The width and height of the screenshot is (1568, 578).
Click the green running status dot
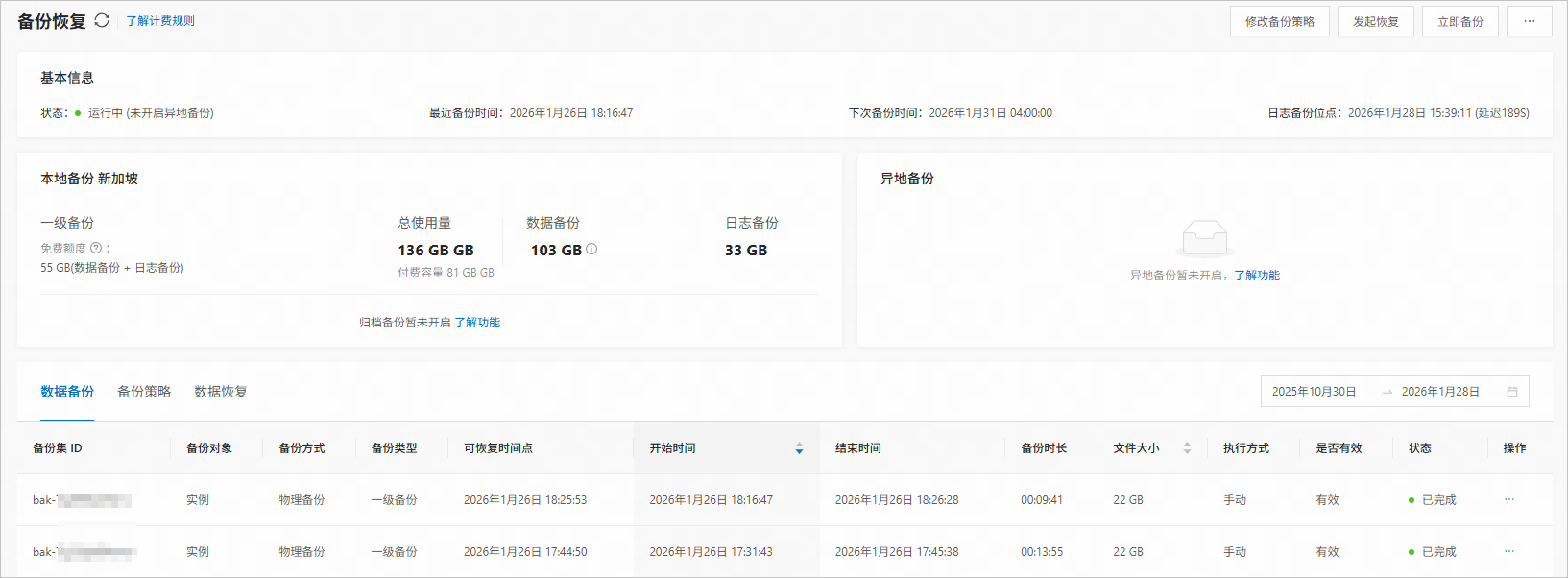(78, 113)
